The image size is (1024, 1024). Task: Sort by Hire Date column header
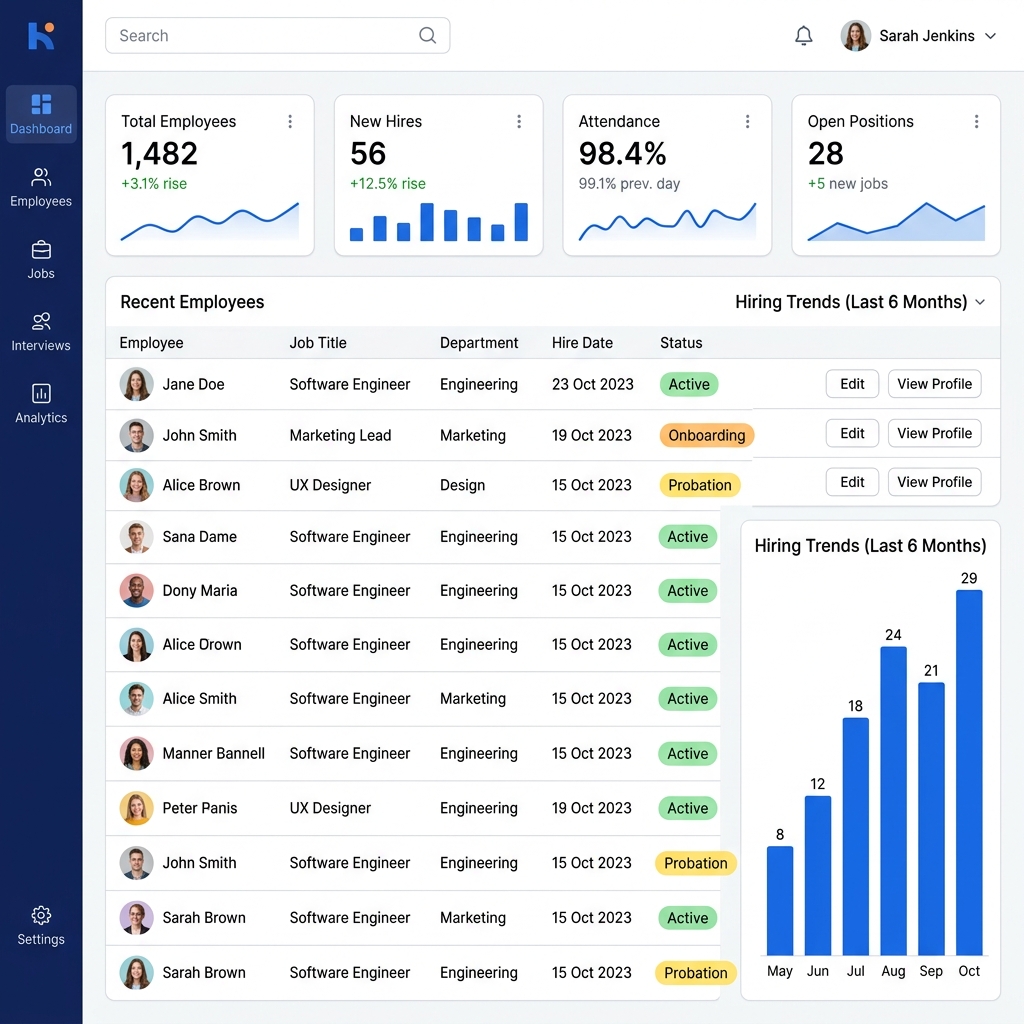click(582, 343)
